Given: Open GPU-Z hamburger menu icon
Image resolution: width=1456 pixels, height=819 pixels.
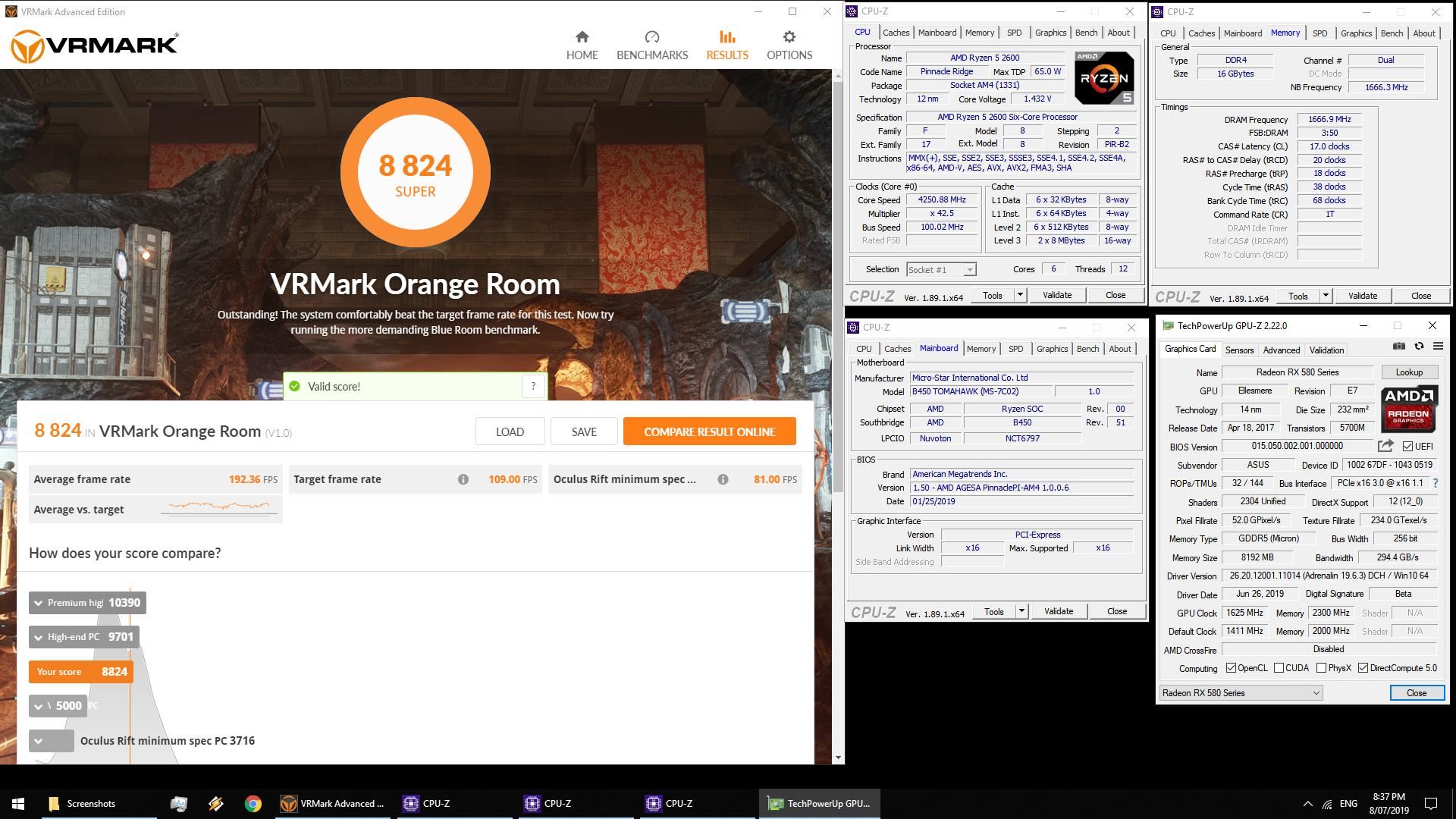Looking at the screenshot, I should click(1438, 346).
